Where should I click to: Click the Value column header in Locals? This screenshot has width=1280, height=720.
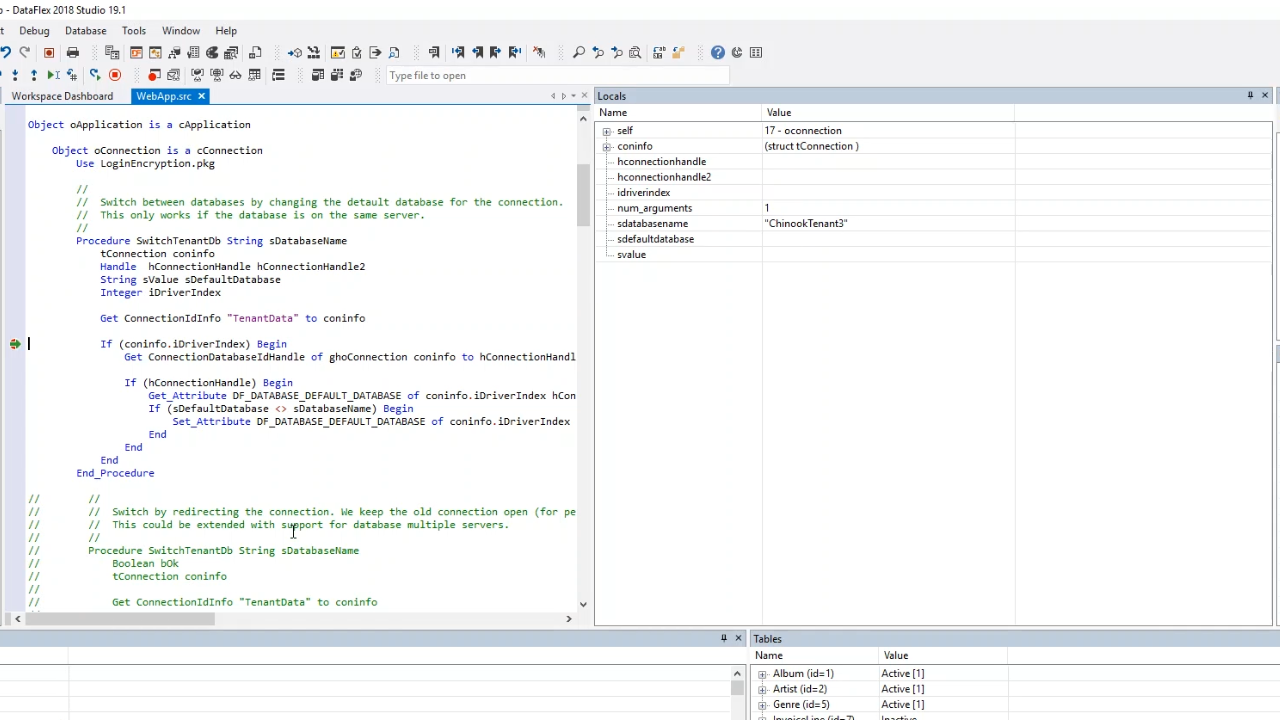[x=779, y=113]
